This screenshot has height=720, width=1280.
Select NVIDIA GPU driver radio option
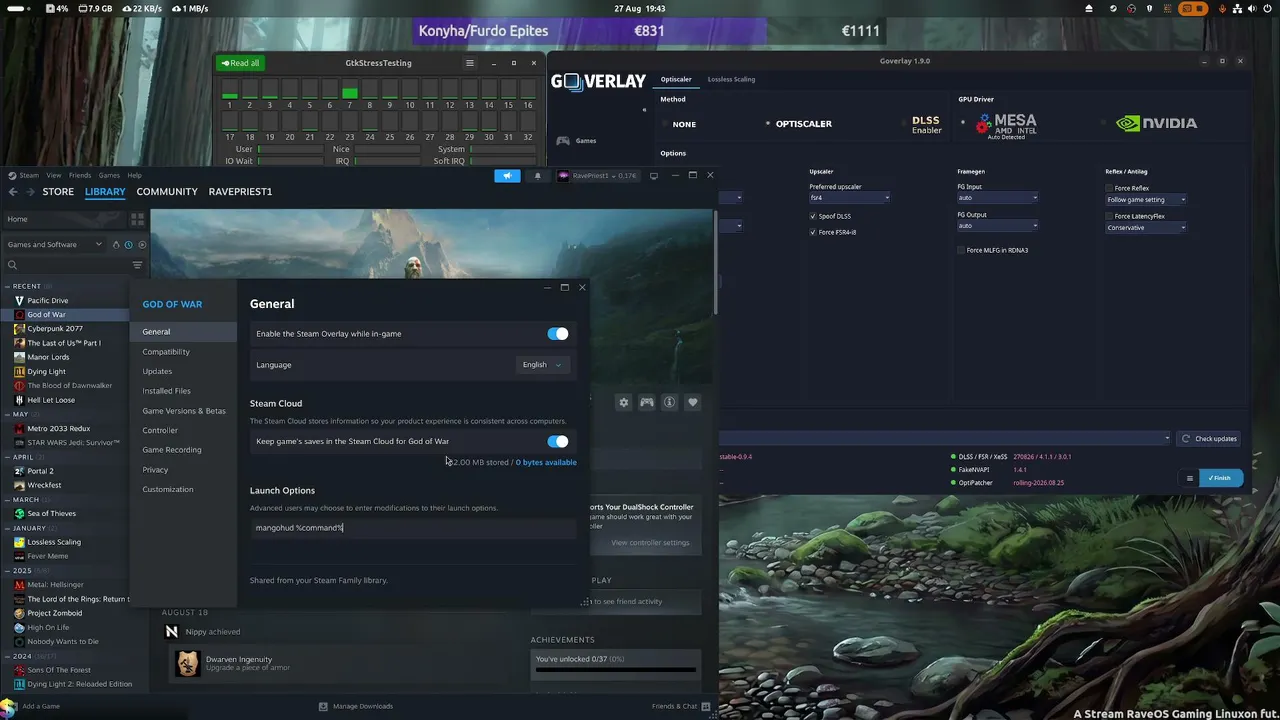tap(1105, 124)
